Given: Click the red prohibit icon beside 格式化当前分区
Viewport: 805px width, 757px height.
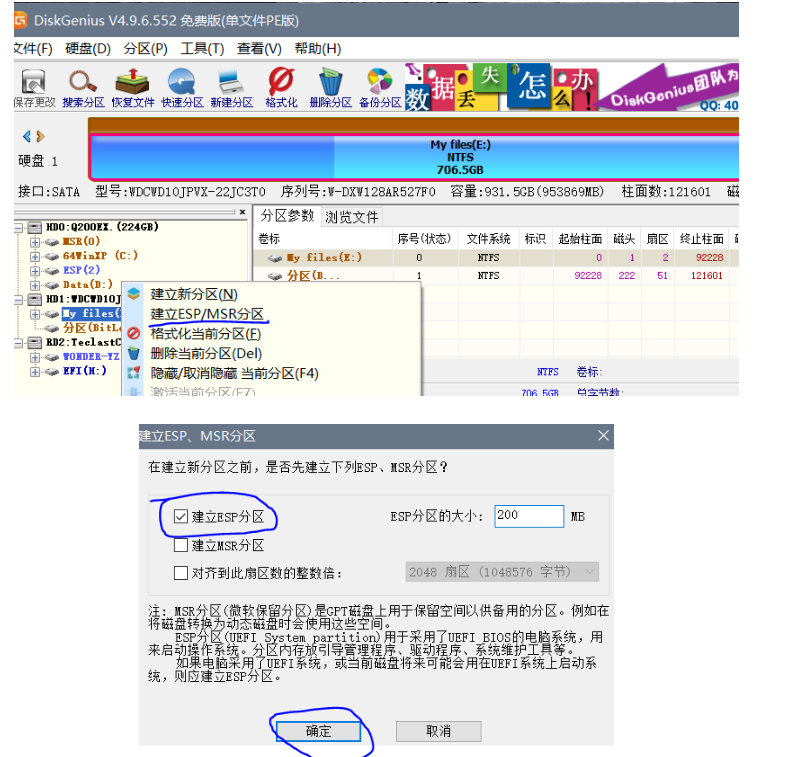Looking at the screenshot, I should pyautogui.click(x=133, y=334).
